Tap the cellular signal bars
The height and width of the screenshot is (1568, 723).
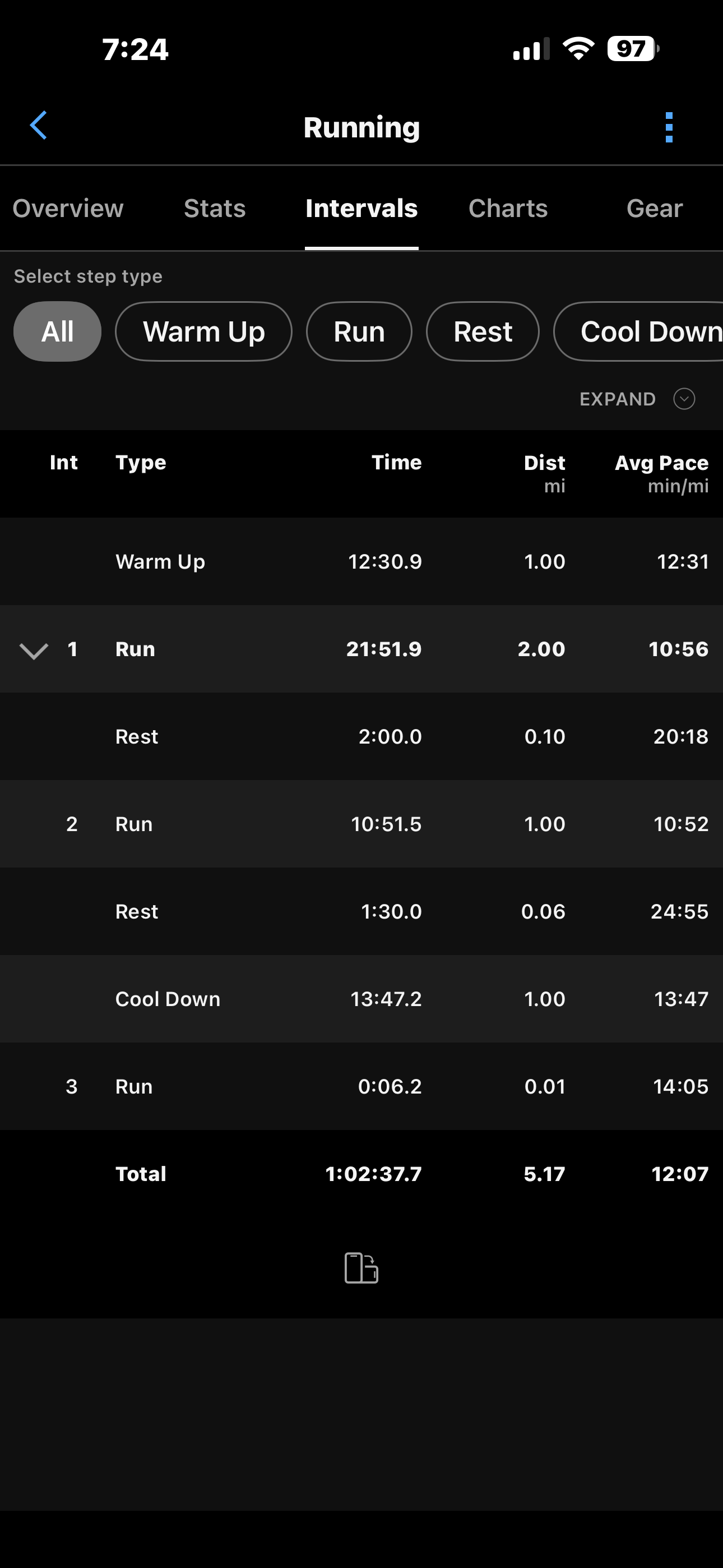pos(531,49)
